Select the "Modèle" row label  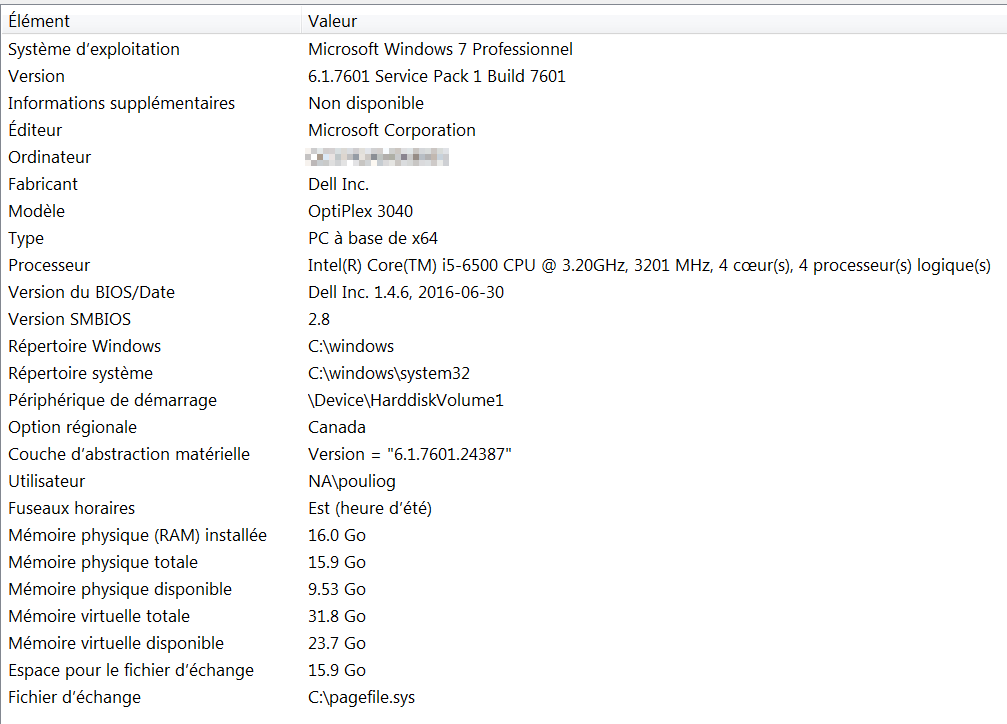[x=37, y=211]
